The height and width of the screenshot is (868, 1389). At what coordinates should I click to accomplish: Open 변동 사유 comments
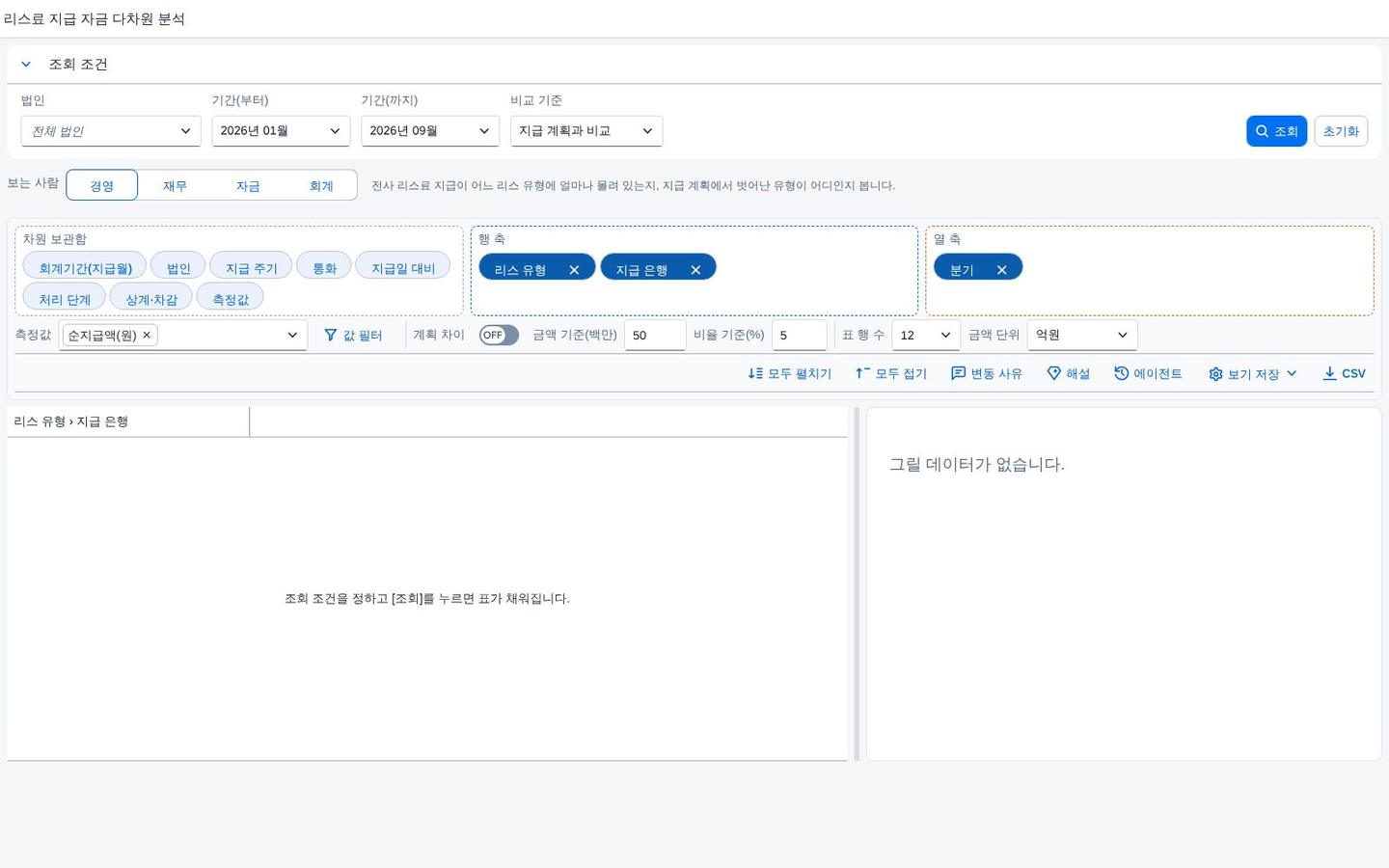[987, 373]
